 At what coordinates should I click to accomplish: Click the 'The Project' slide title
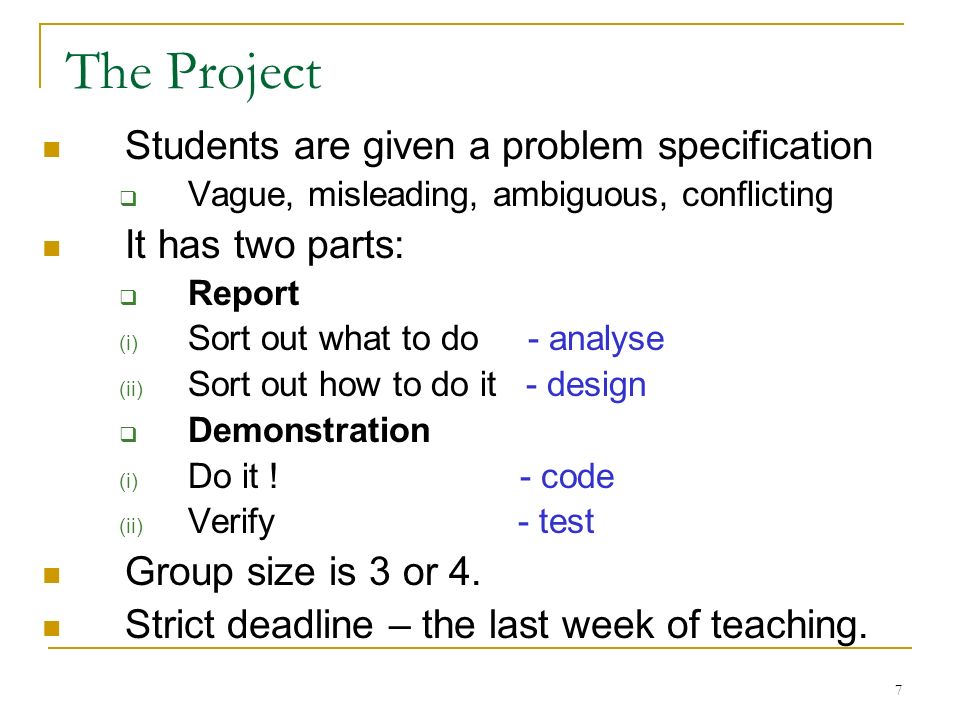[193, 73]
